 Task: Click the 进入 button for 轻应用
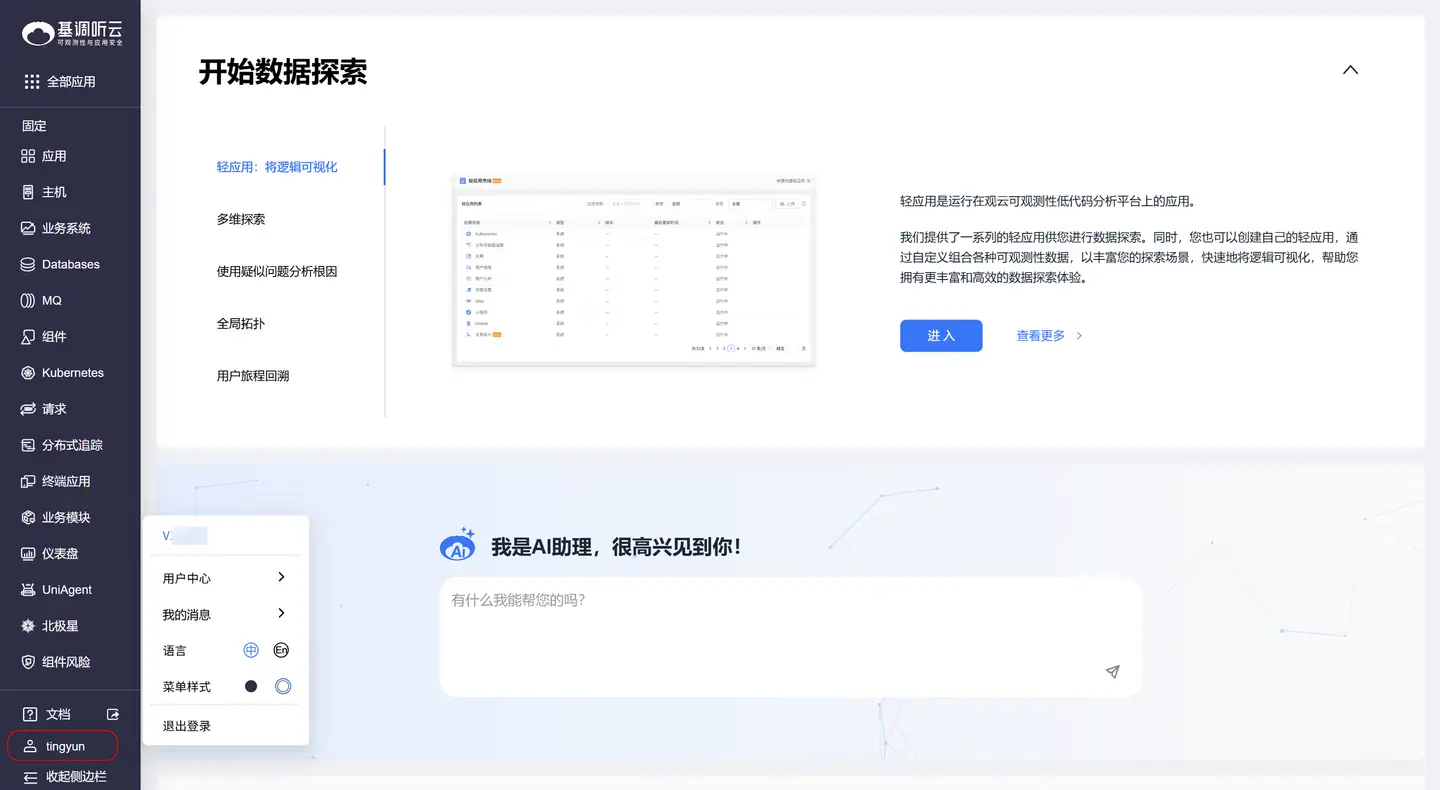click(940, 335)
